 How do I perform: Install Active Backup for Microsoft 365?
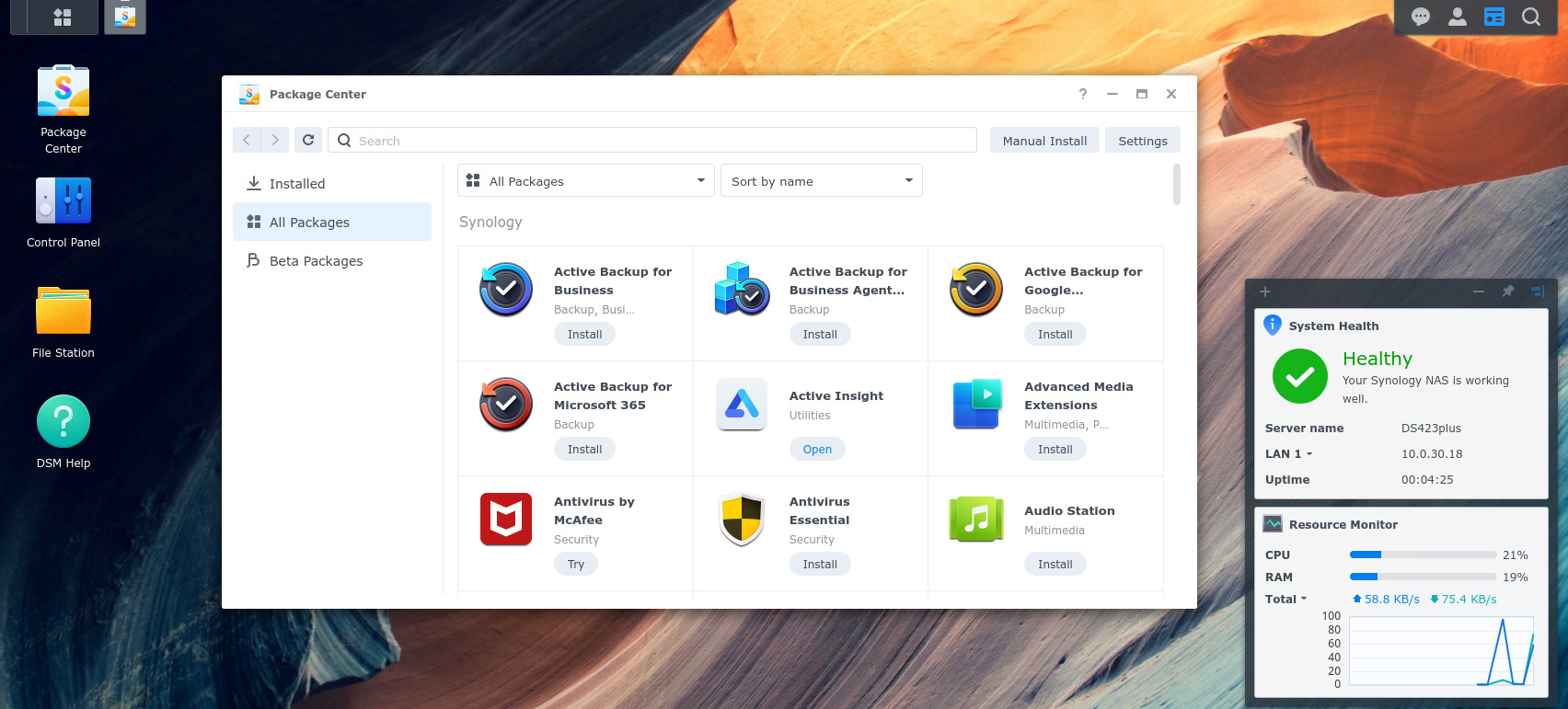[x=584, y=449]
